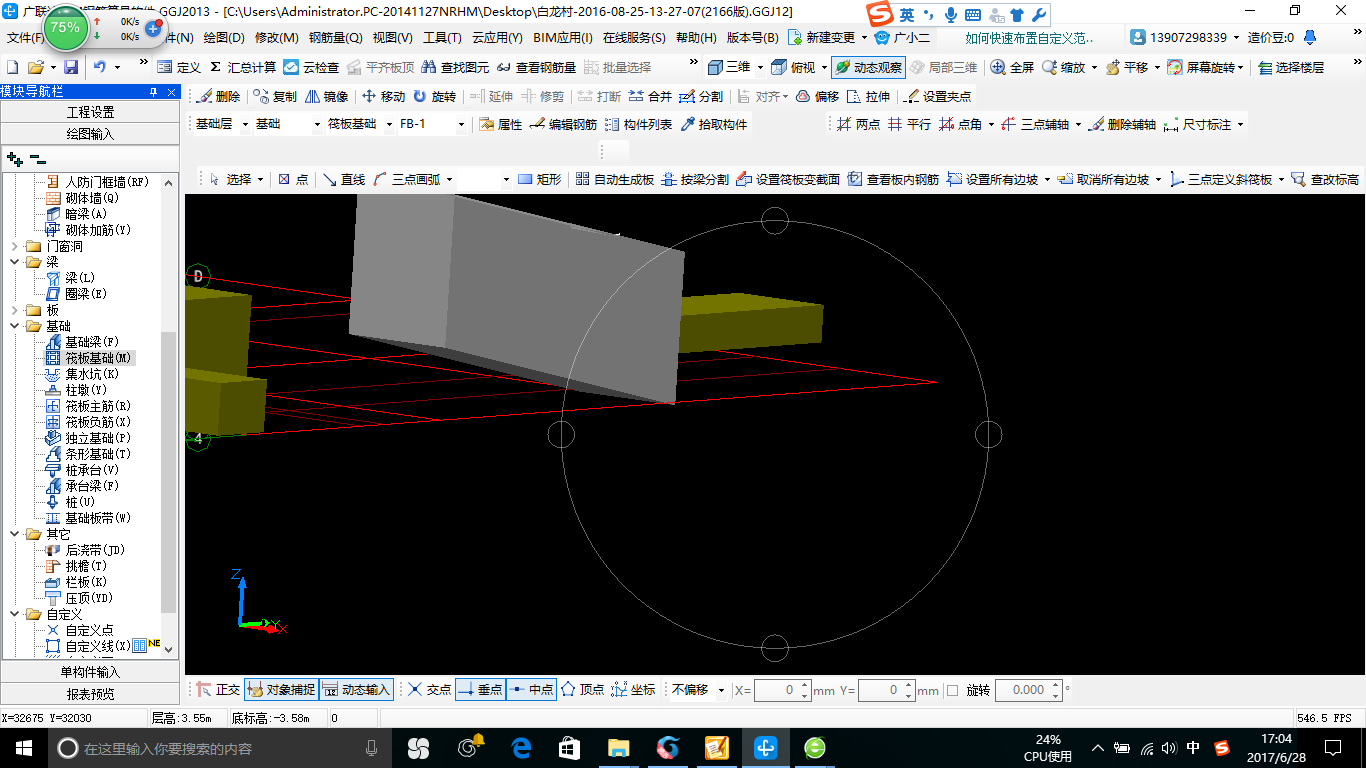1366x768 pixels.
Task: Toggle 中点 midpoint snap
Action: pos(531,690)
